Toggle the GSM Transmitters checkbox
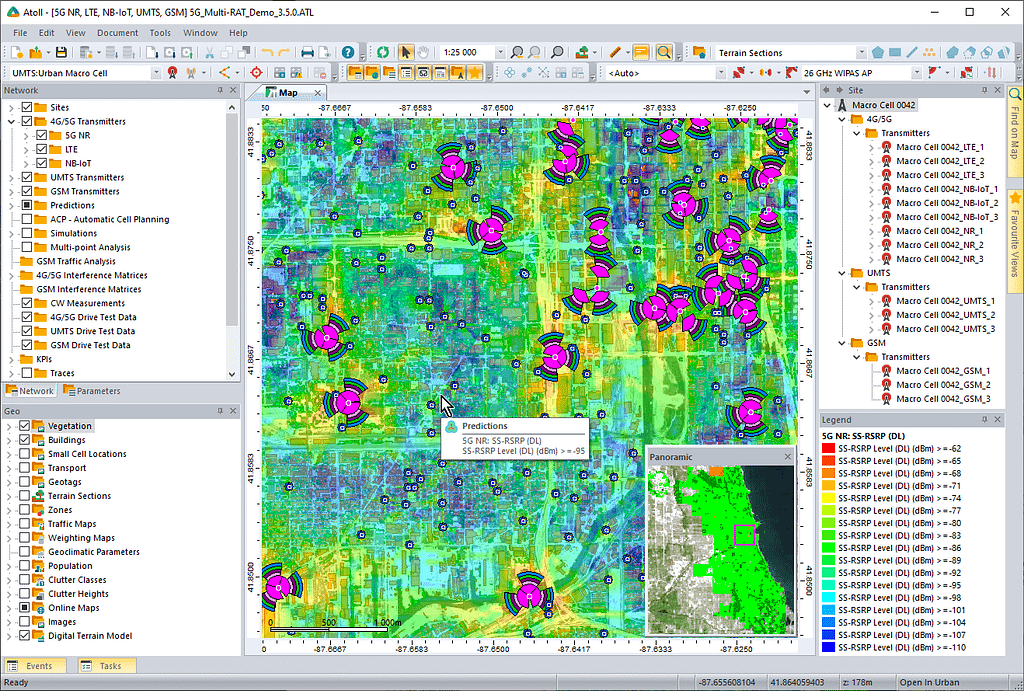Viewport: 1024px width, 691px height. [x=27, y=191]
